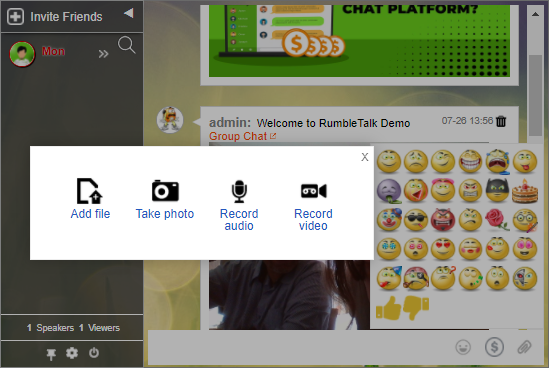
Task: Expand options next to user Mon
Action: coord(103,54)
